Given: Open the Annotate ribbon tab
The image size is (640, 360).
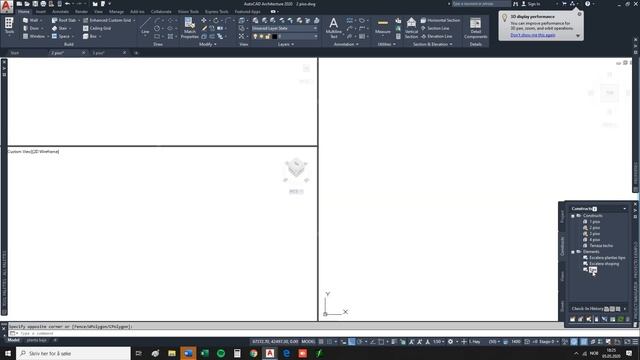Looking at the screenshot, I should 60,12.
